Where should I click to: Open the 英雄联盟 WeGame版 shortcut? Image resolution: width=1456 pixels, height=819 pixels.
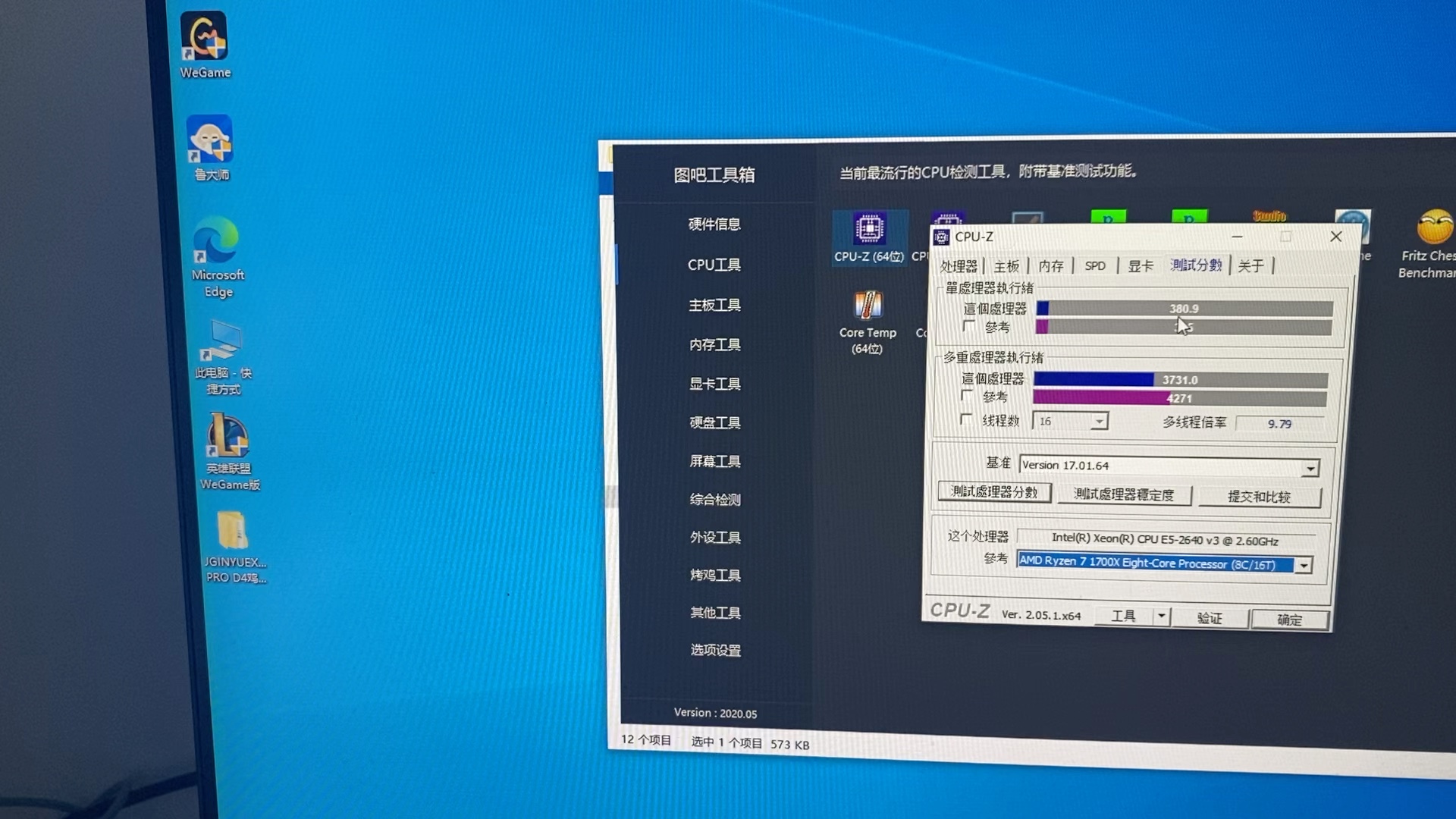click(x=228, y=452)
